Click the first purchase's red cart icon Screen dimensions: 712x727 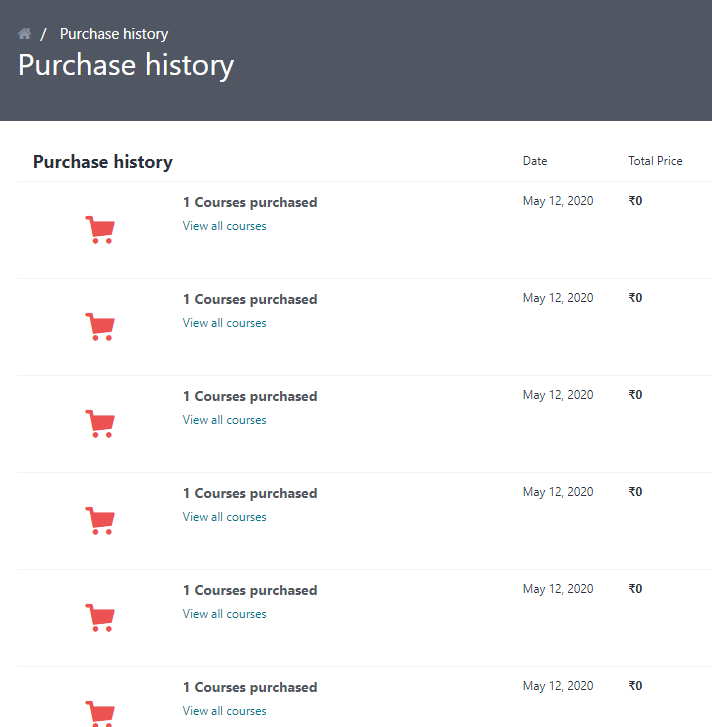(100, 230)
